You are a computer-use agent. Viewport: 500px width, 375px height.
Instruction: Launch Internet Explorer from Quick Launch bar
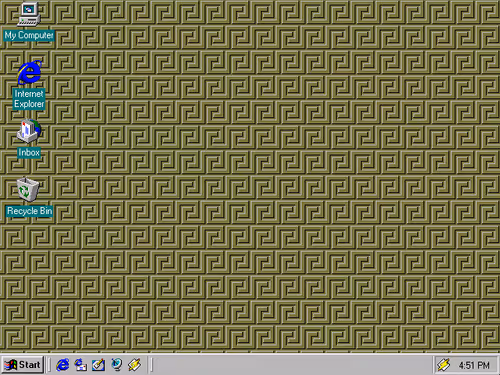pyautogui.click(x=63, y=365)
